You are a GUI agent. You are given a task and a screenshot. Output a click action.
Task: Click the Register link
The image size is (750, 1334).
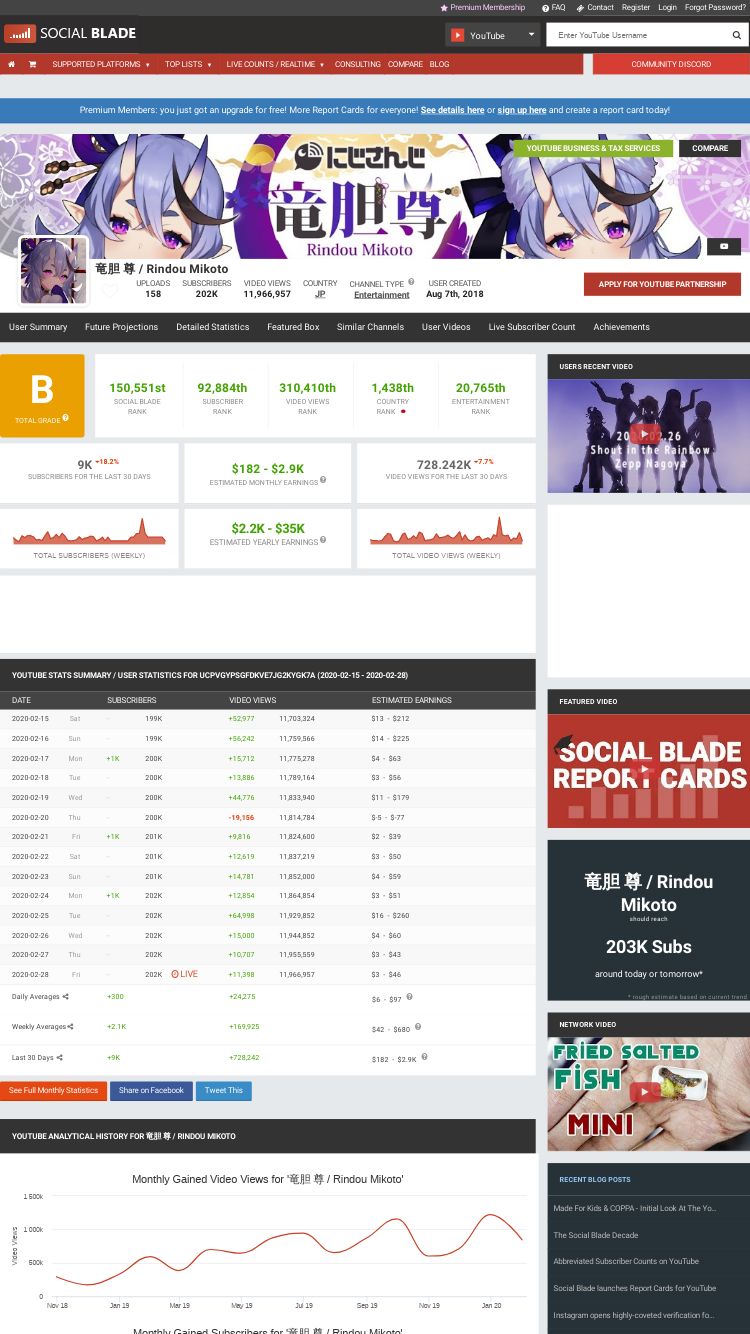tap(636, 7)
